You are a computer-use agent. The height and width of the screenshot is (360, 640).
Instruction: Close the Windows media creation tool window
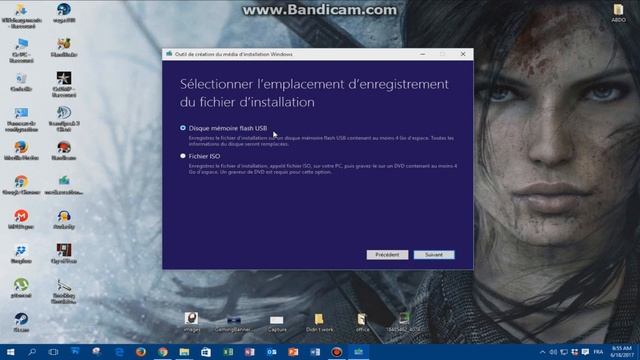(463, 54)
